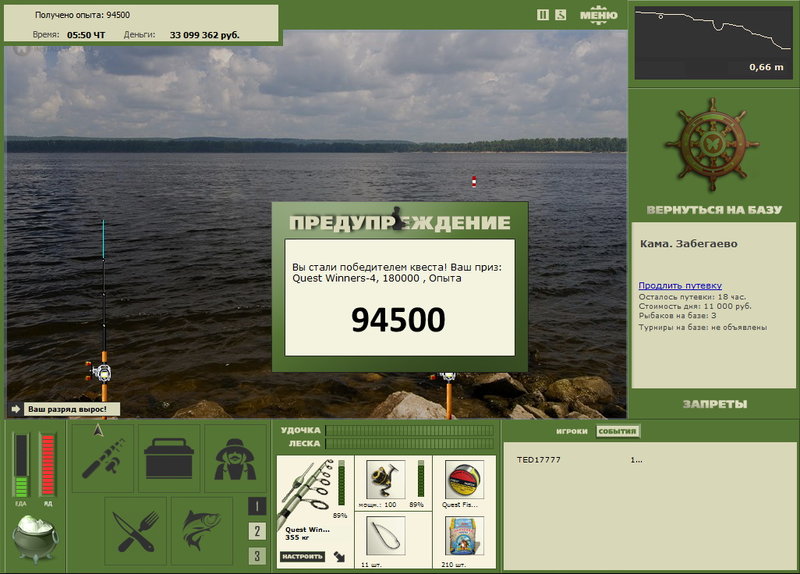This screenshot has width=800, height=574.
Task: Click the money amount 33 099 362 руб.
Action: 205,35
